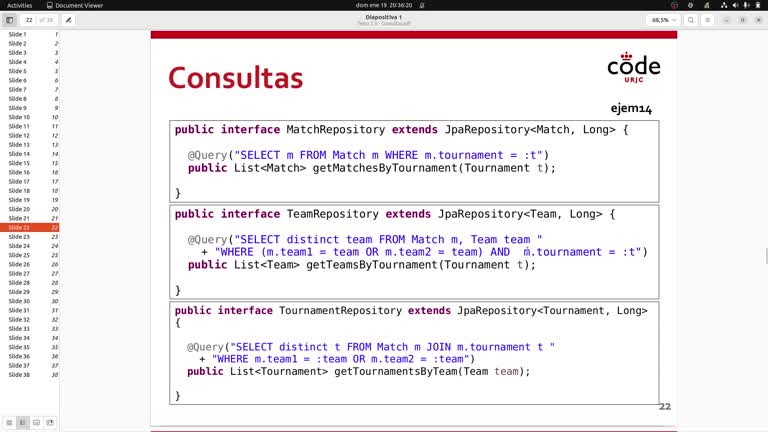Go to Slide 5 in outline
Screen dimensions: 768x432
click(30, 71)
